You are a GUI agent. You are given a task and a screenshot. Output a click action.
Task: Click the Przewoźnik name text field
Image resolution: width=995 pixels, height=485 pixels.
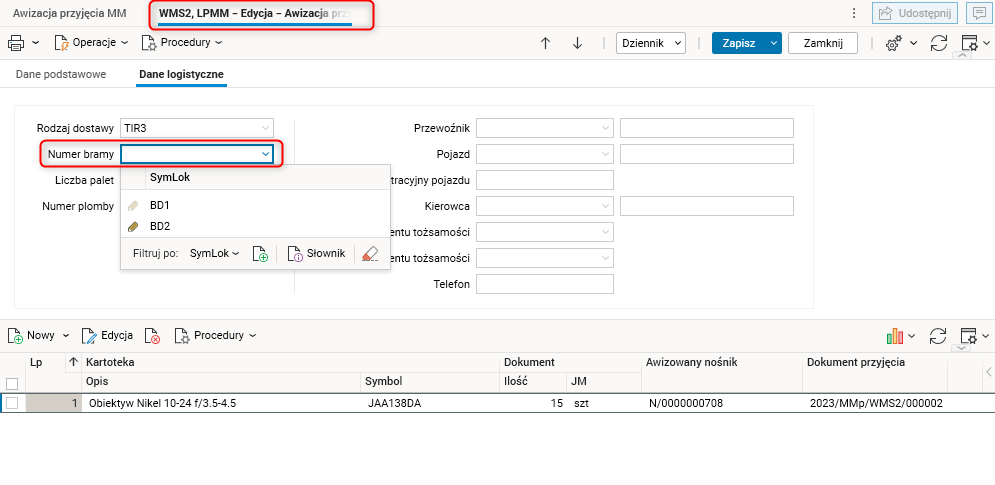click(707, 128)
